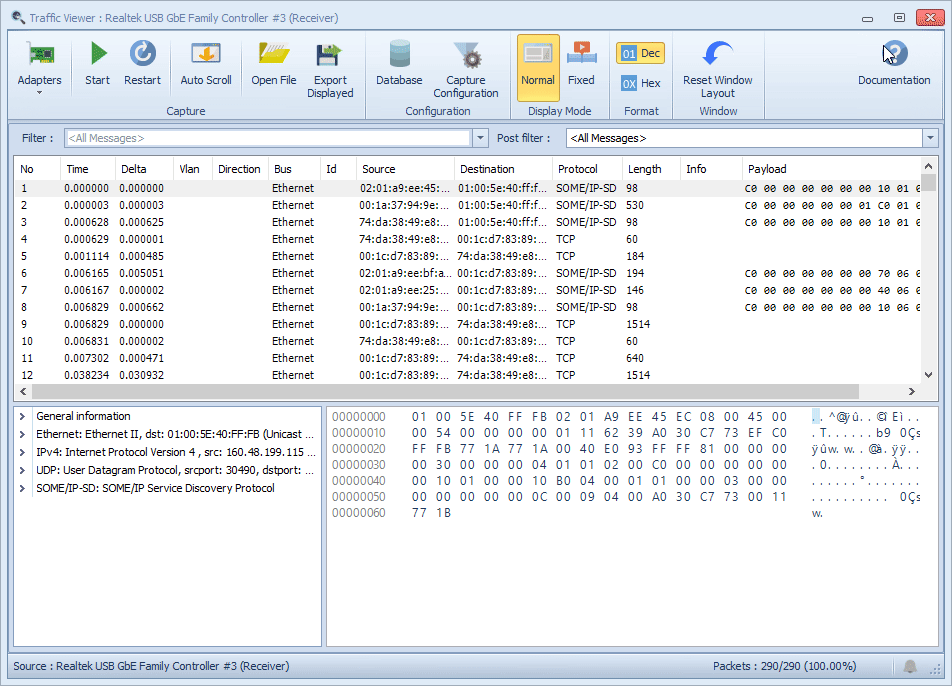
Task: Click the Bus column header
Action: click(294, 169)
